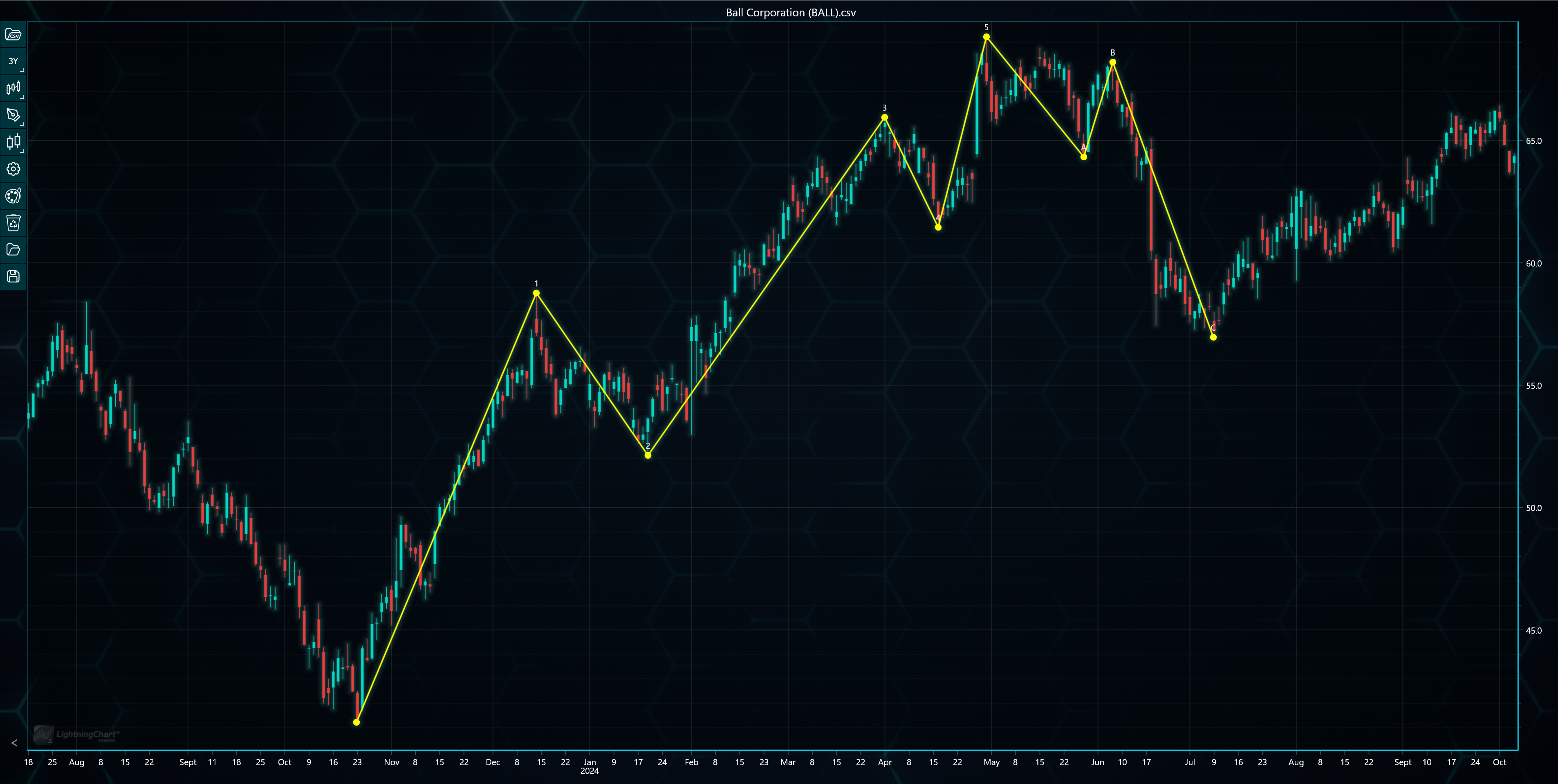Click the Mar label on the date axis

[x=788, y=762]
